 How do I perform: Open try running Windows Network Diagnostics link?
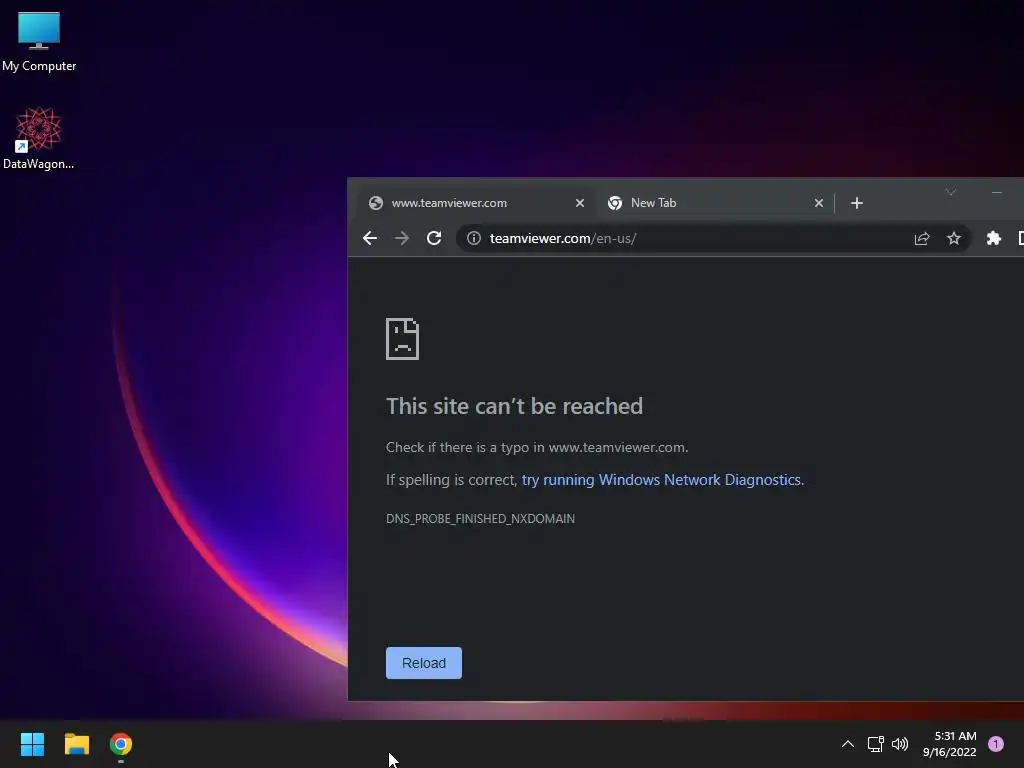coord(661,480)
